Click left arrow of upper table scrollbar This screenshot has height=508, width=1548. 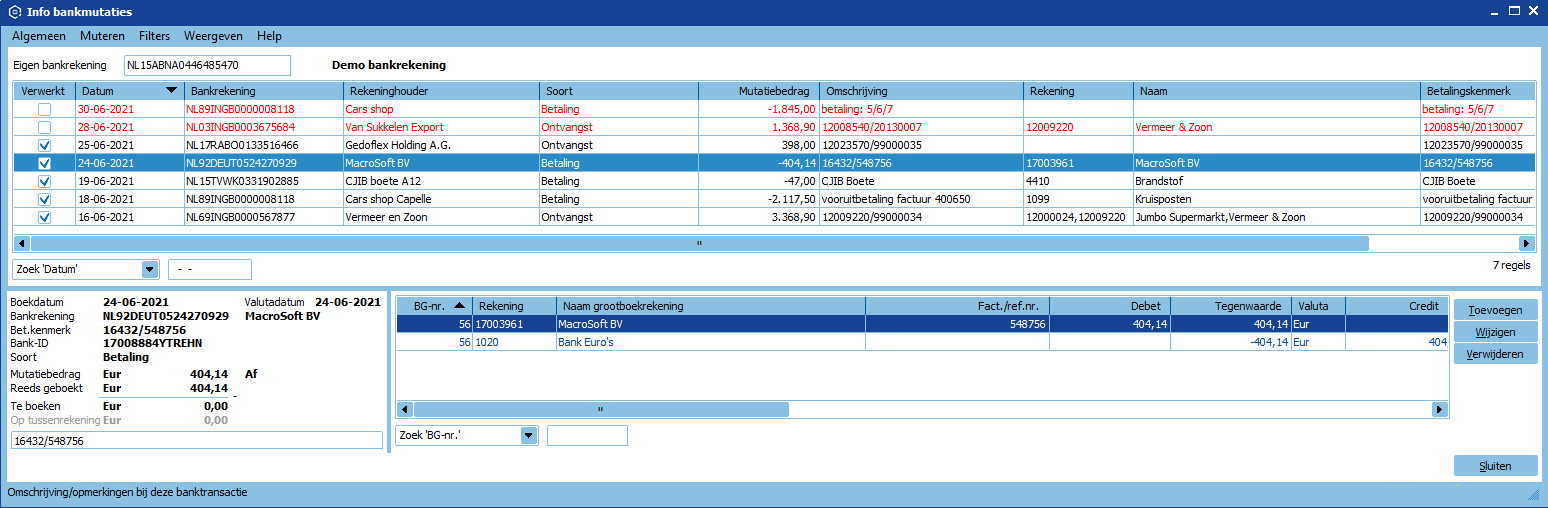(x=21, y=243)
